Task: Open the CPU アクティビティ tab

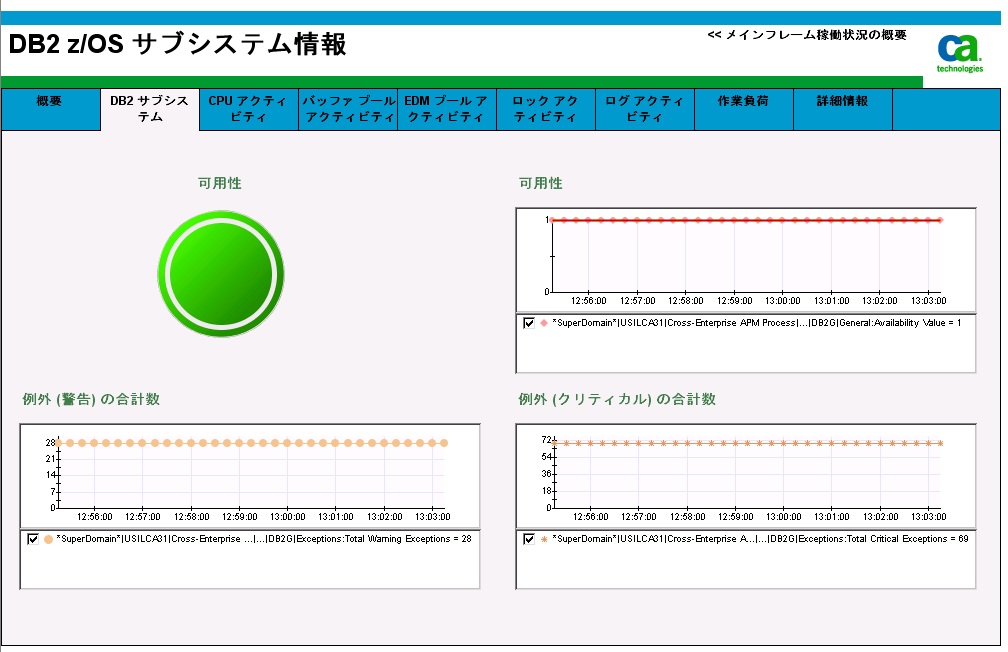Action: (247, 109)
